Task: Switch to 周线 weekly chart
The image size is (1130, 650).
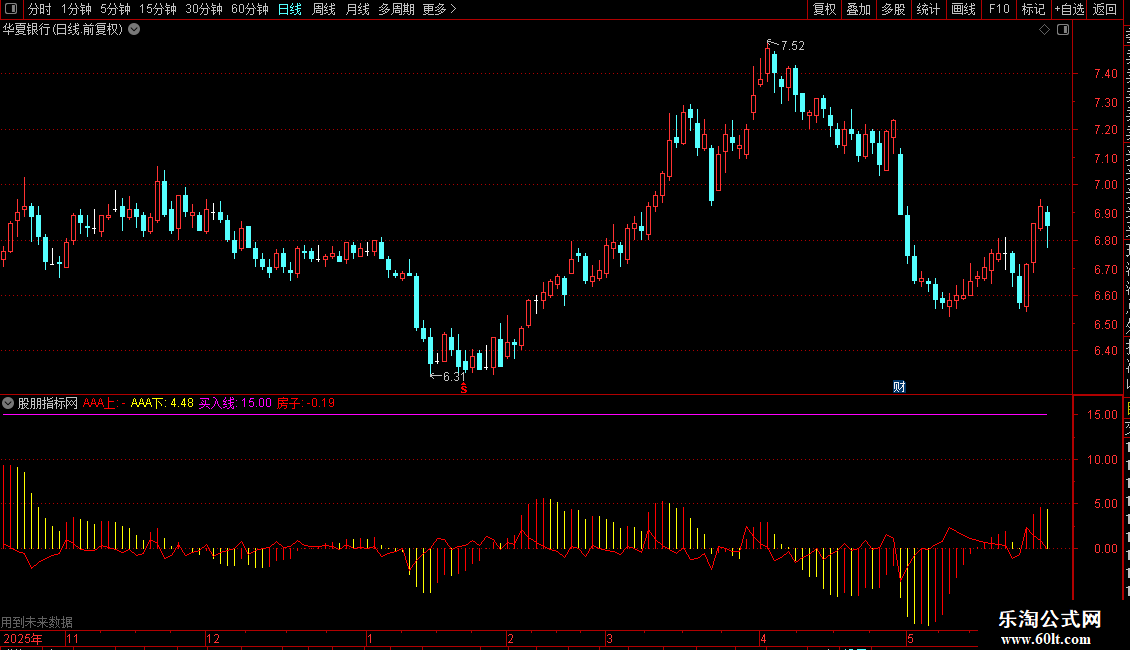Action: pyautogui.click(x=324, y=9)
